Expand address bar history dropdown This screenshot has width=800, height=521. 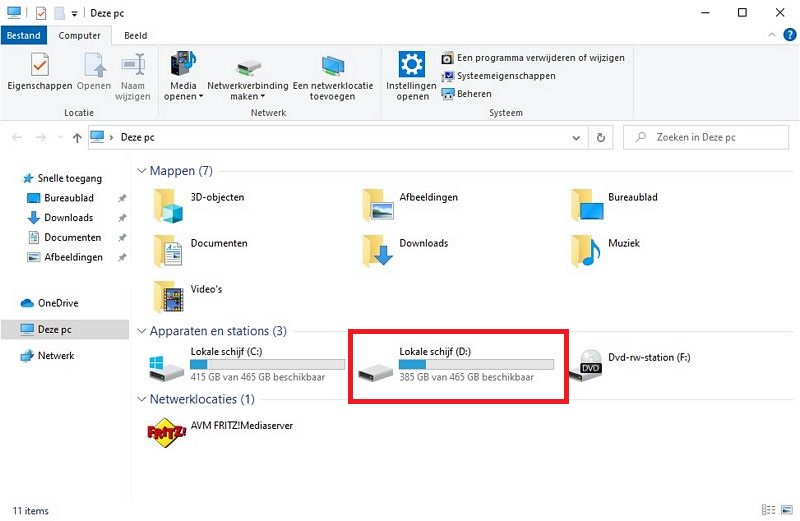pos(576,138)
